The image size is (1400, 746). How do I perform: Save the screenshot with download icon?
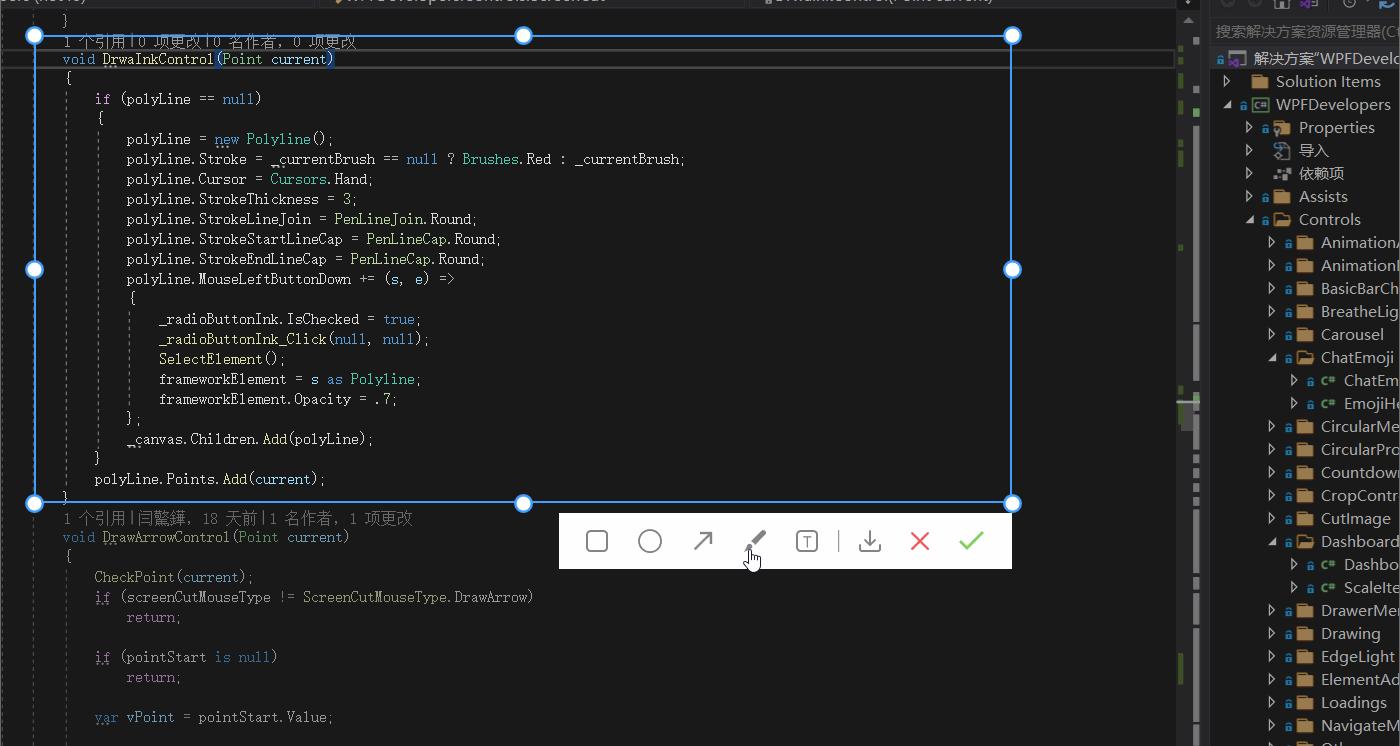[869, 541]
